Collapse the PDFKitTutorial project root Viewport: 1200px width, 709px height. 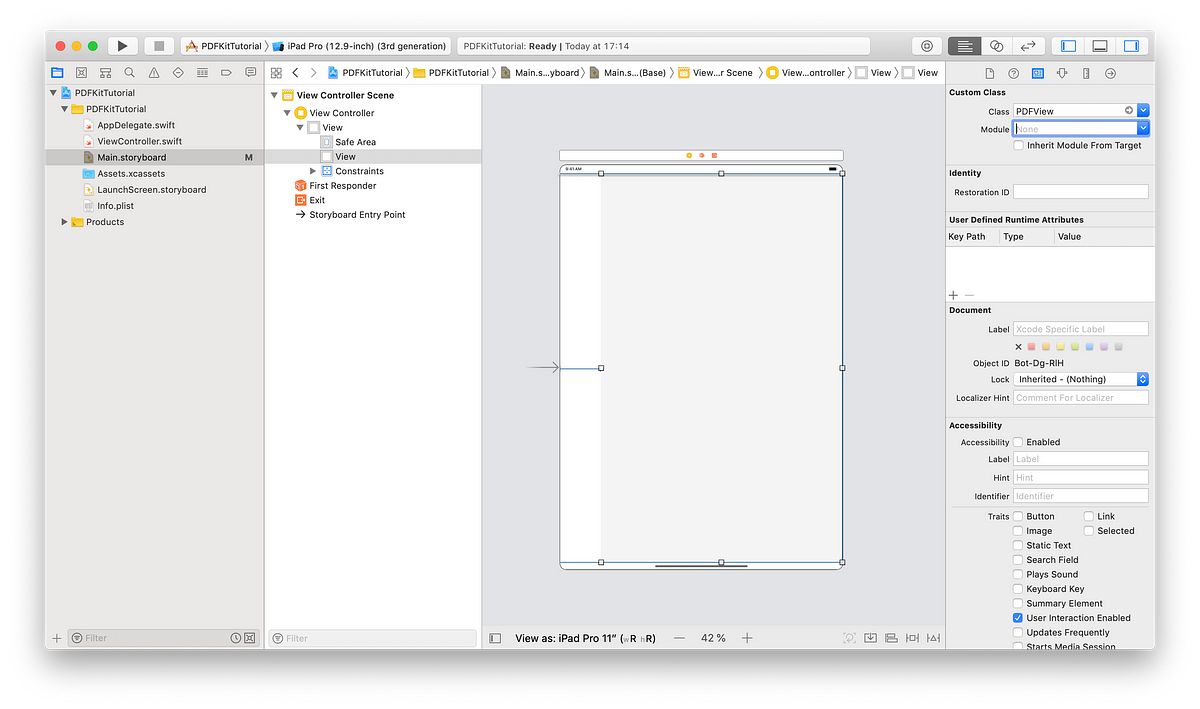click(54, 93)
